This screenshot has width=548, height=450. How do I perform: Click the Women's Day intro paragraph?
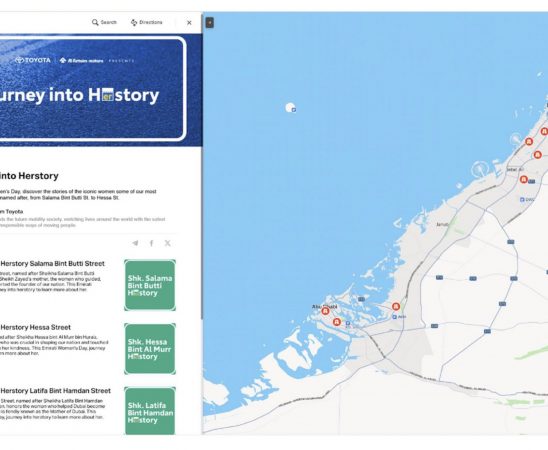(78, 195)
